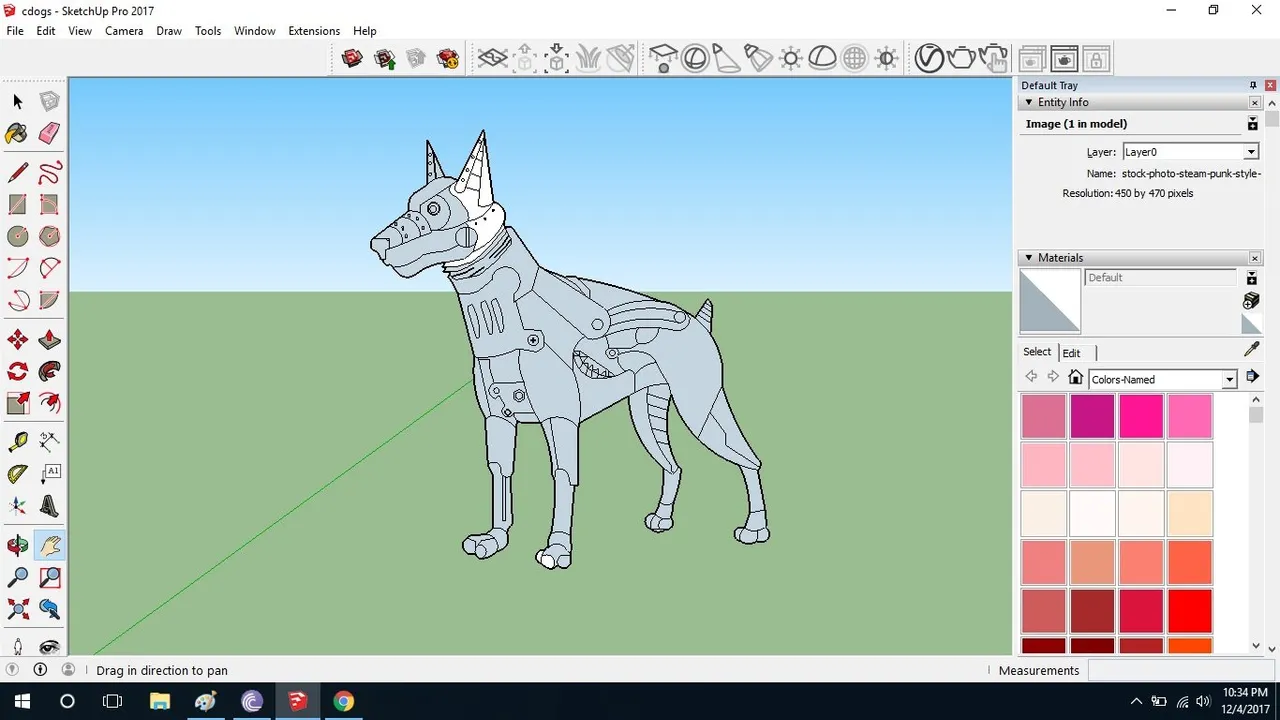Choose the Make Component tool
The width and height of the screenshot is (1280, 720).
point(49,101)
